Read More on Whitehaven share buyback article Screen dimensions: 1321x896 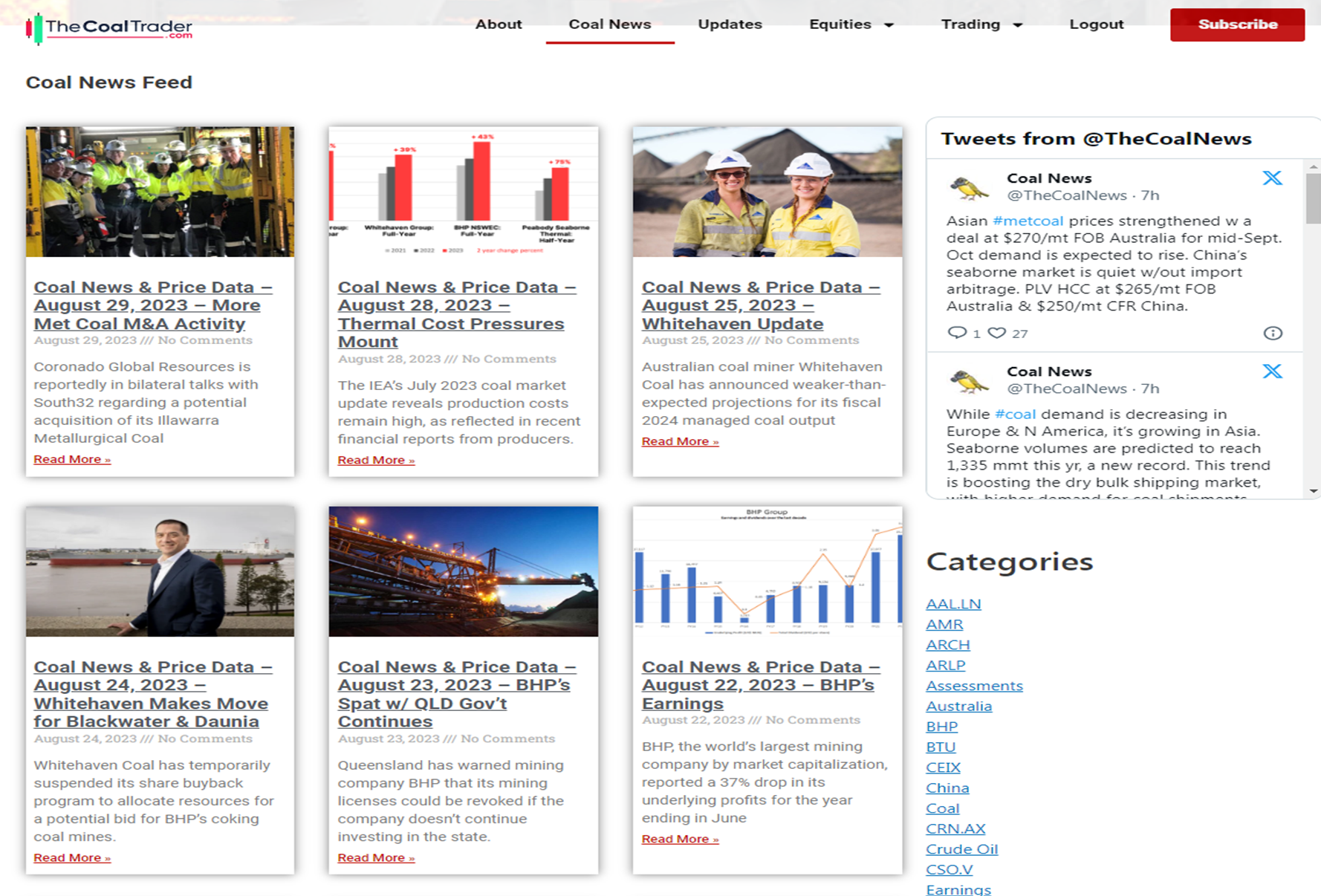click(72, 857)
